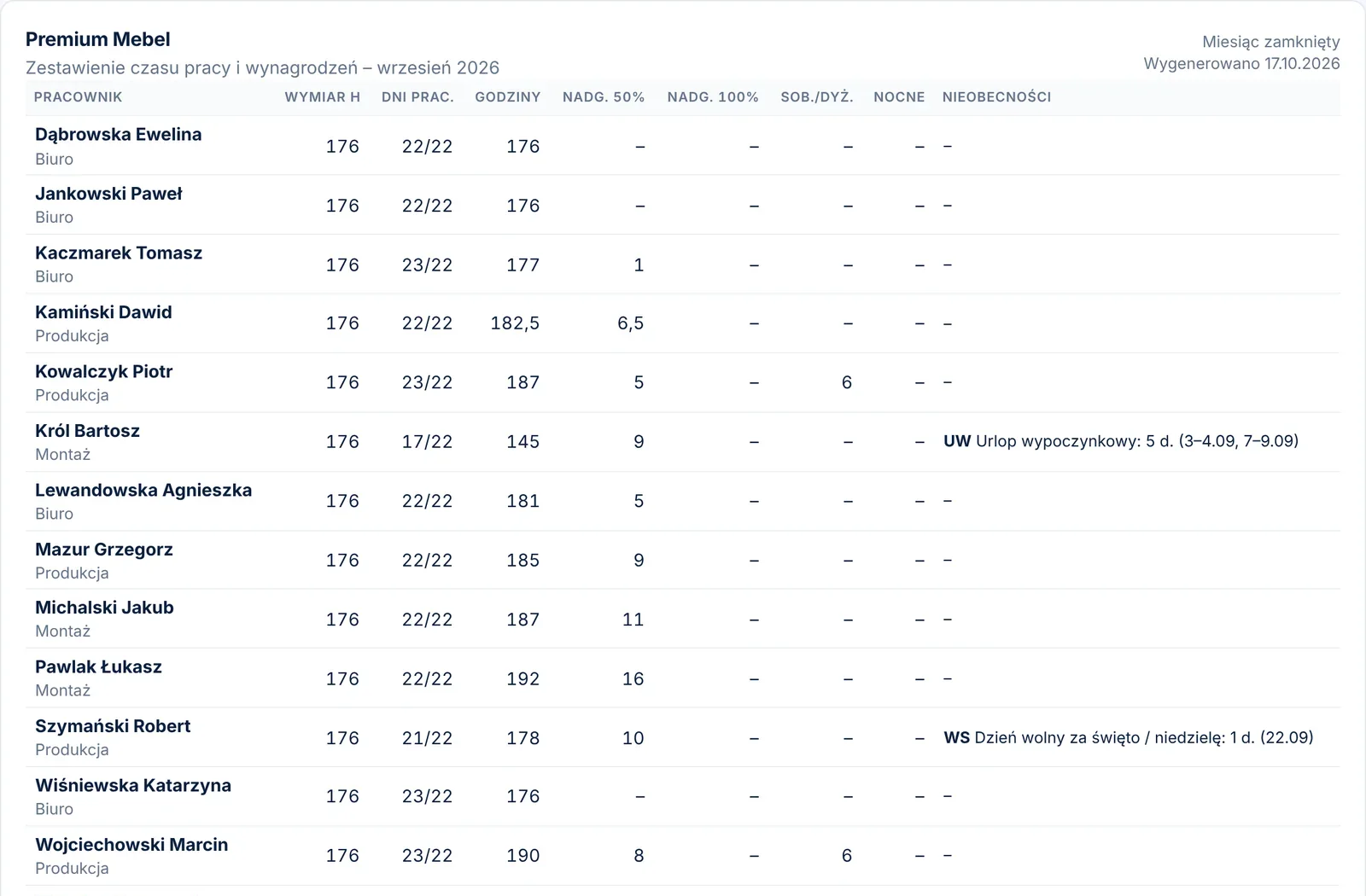The height and width of the screenshot is (896, 1366).
Task: Click the NIEOBECNOŚCI column header
Action: (x=997, y=97)
